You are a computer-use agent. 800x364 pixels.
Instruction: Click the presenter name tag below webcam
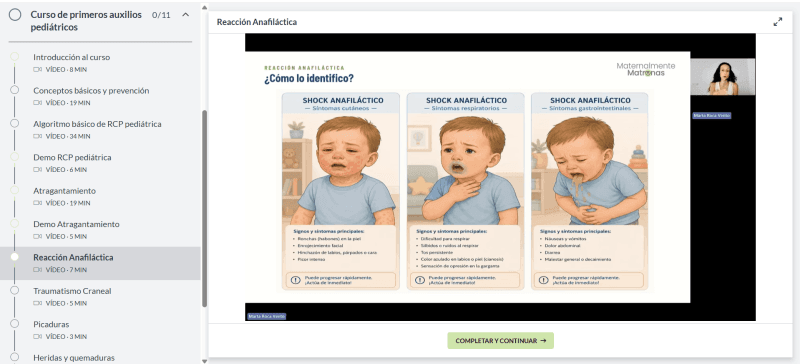coord(712,116)
